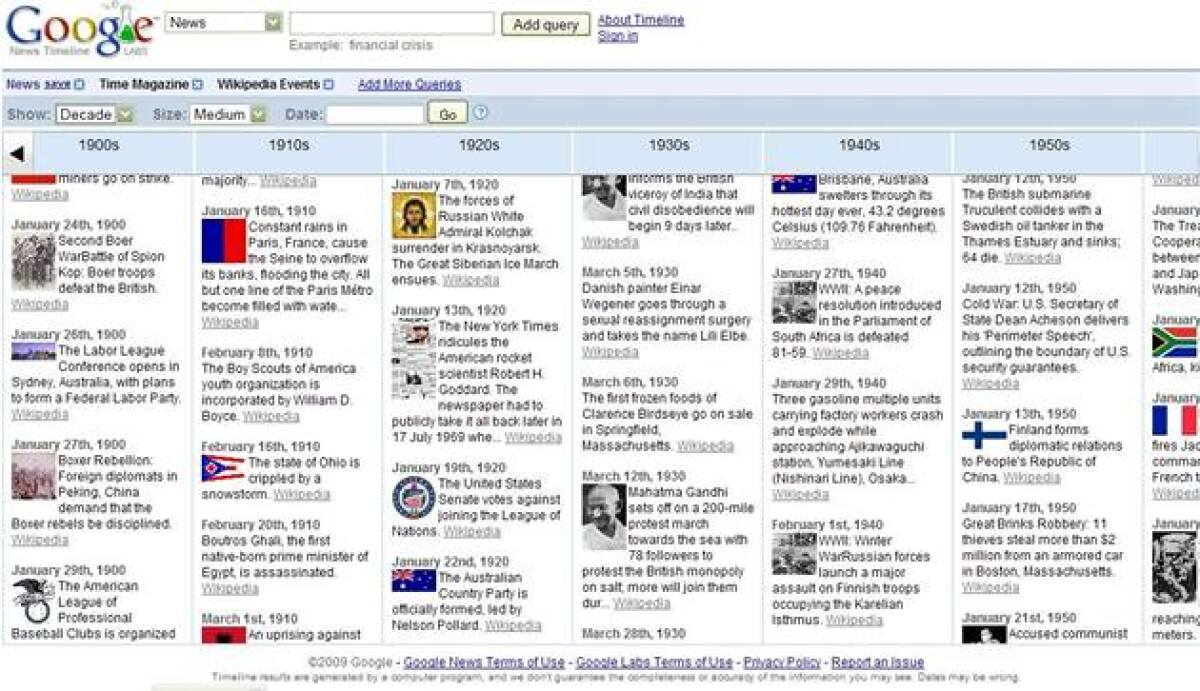Click the Finland flag thumbnail
1200x691 pixels.
(x=984, y=435)
